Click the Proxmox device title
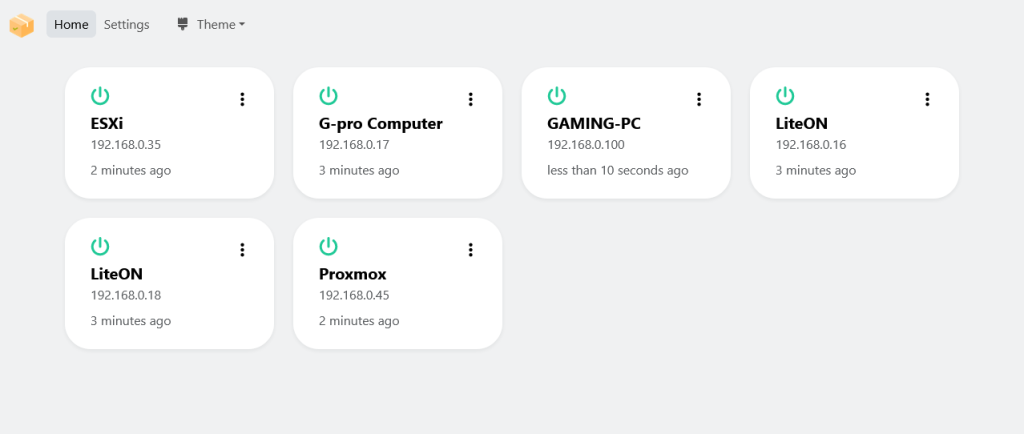Image resolution: width=1024 pixels, height=434 pixels. [353, 274]
